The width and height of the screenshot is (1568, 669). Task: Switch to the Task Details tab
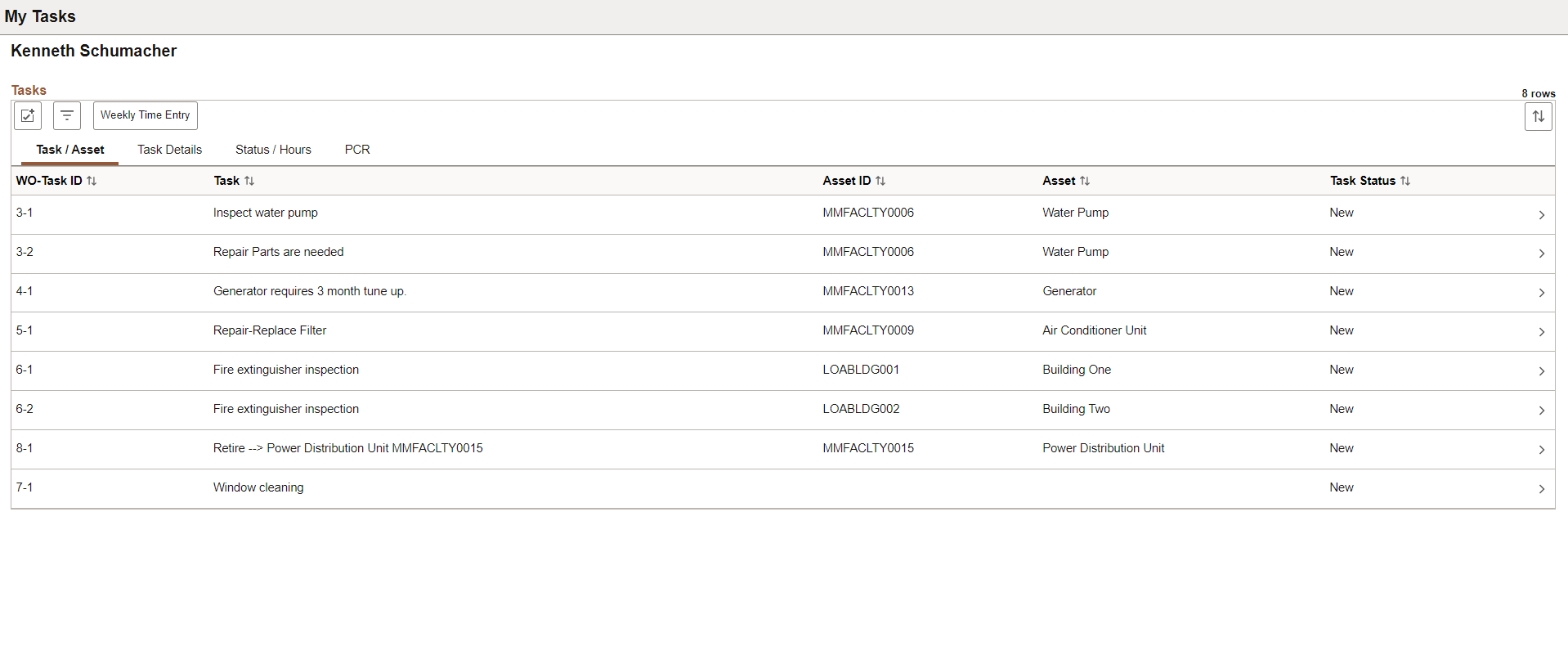(169, 150)
